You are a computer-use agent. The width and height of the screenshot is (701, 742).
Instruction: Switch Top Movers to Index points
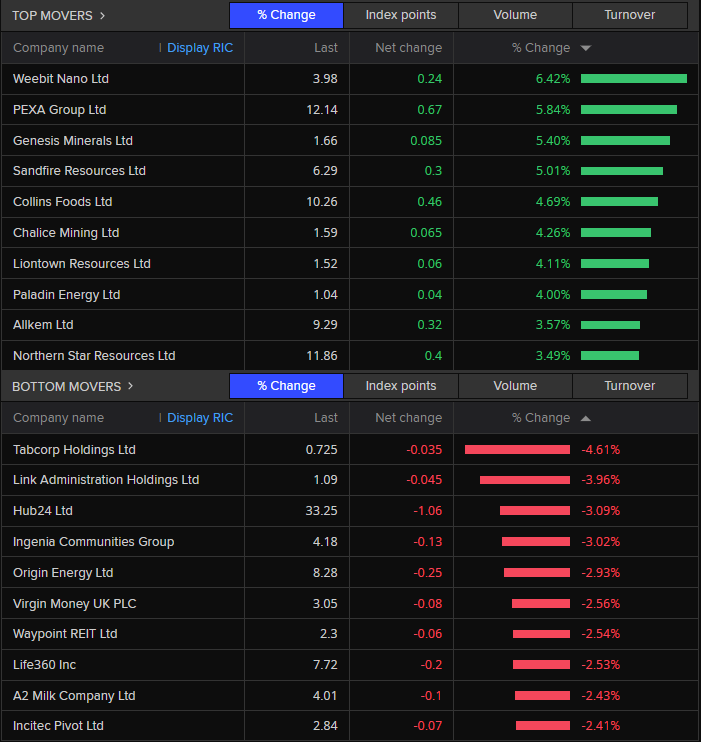coord(401,15)
